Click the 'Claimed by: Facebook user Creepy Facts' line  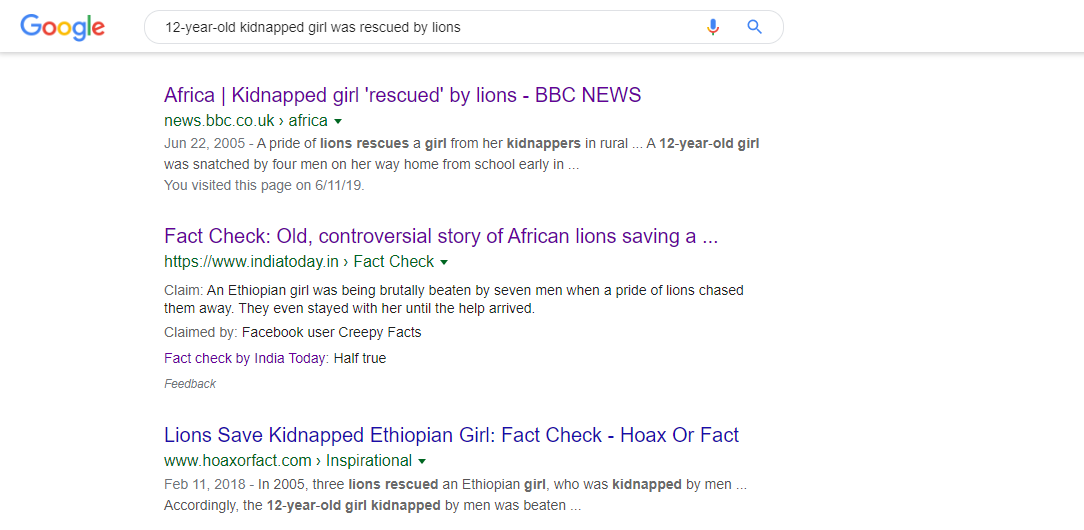tap(292, 332)
